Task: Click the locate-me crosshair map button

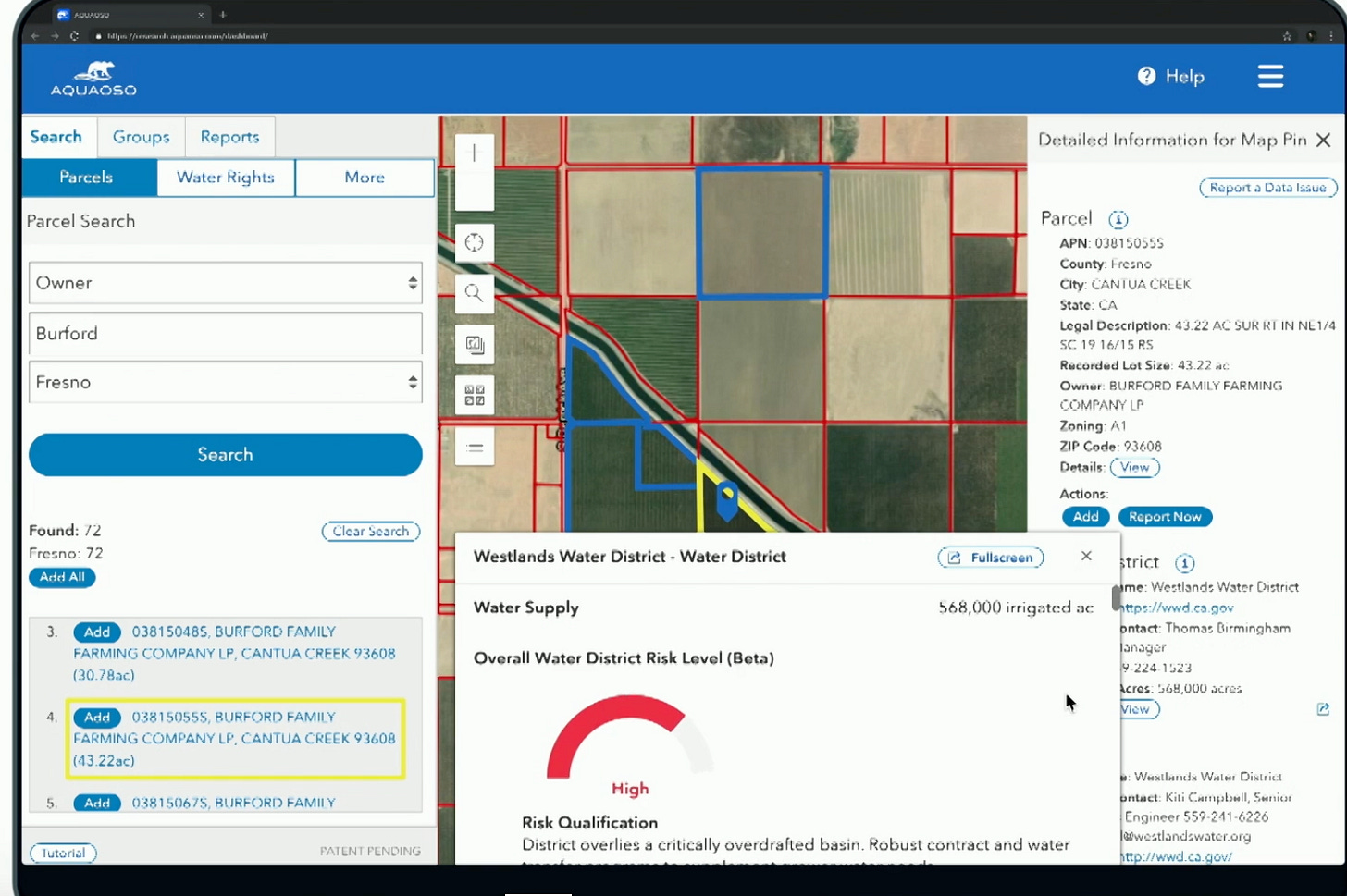Action: click(x=475, y=243)
